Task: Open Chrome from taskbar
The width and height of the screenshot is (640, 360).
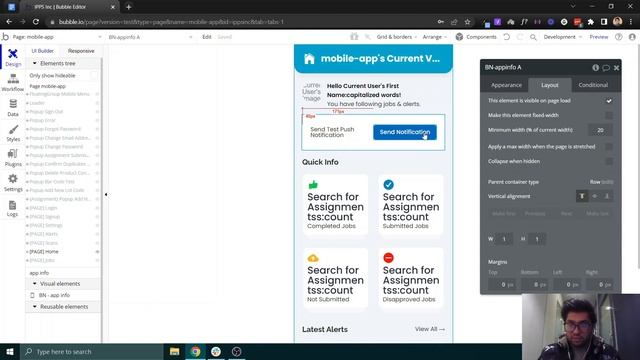Action: coord(196,351)
